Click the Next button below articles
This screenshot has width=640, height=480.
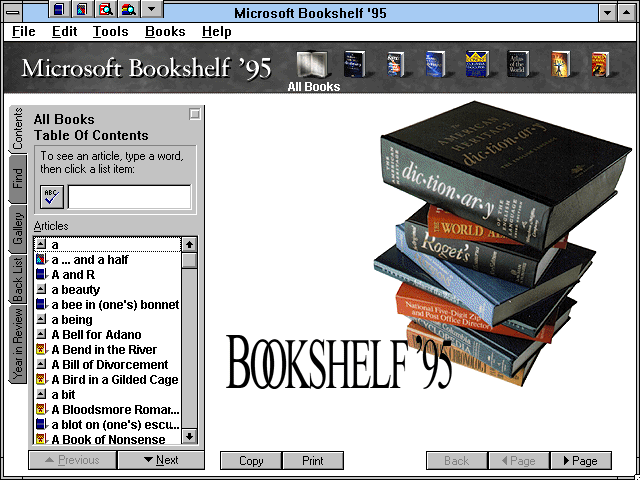click(x=161, y=460)
